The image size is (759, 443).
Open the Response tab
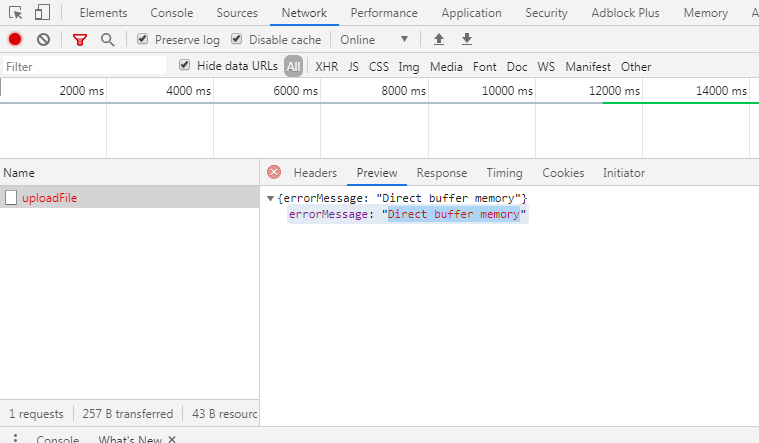[441, 173]
